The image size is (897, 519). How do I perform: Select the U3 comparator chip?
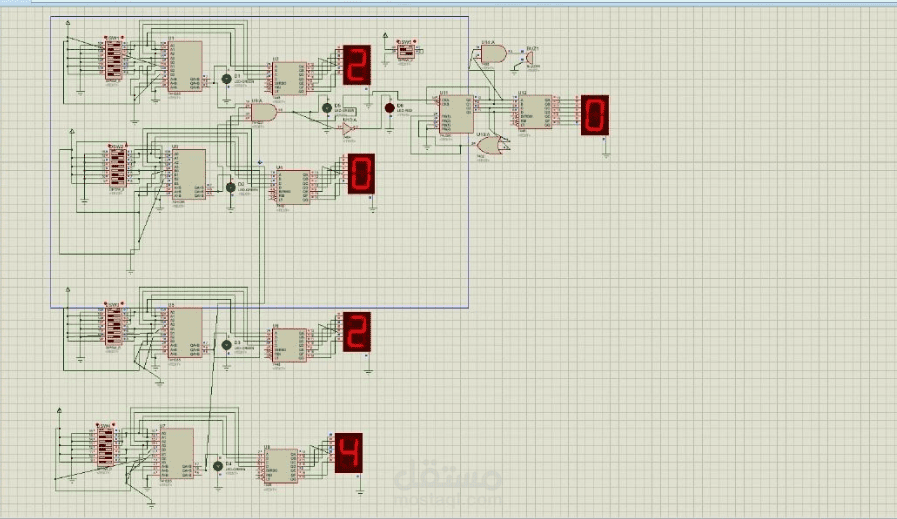[189, 175]
